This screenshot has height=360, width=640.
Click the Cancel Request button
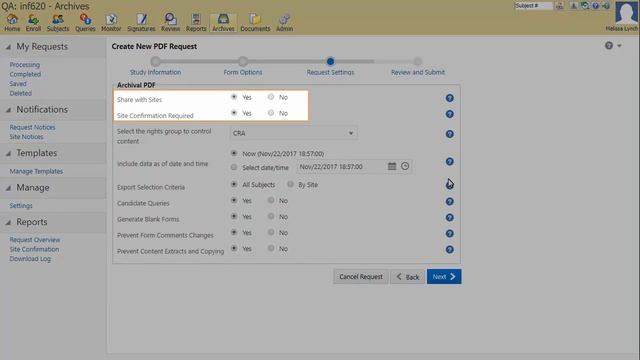361,277
